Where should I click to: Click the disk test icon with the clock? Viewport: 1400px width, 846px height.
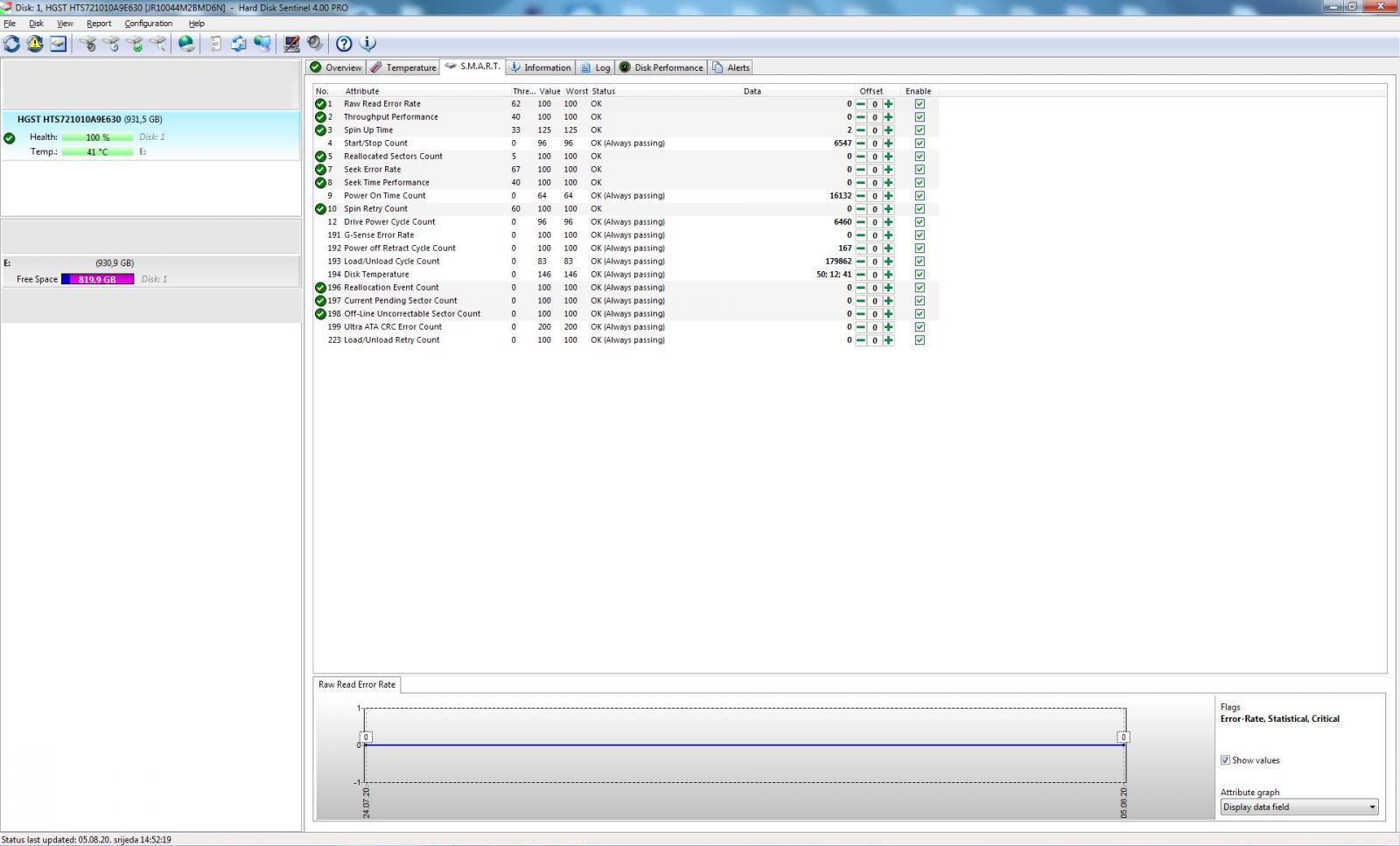pos(110,43)
